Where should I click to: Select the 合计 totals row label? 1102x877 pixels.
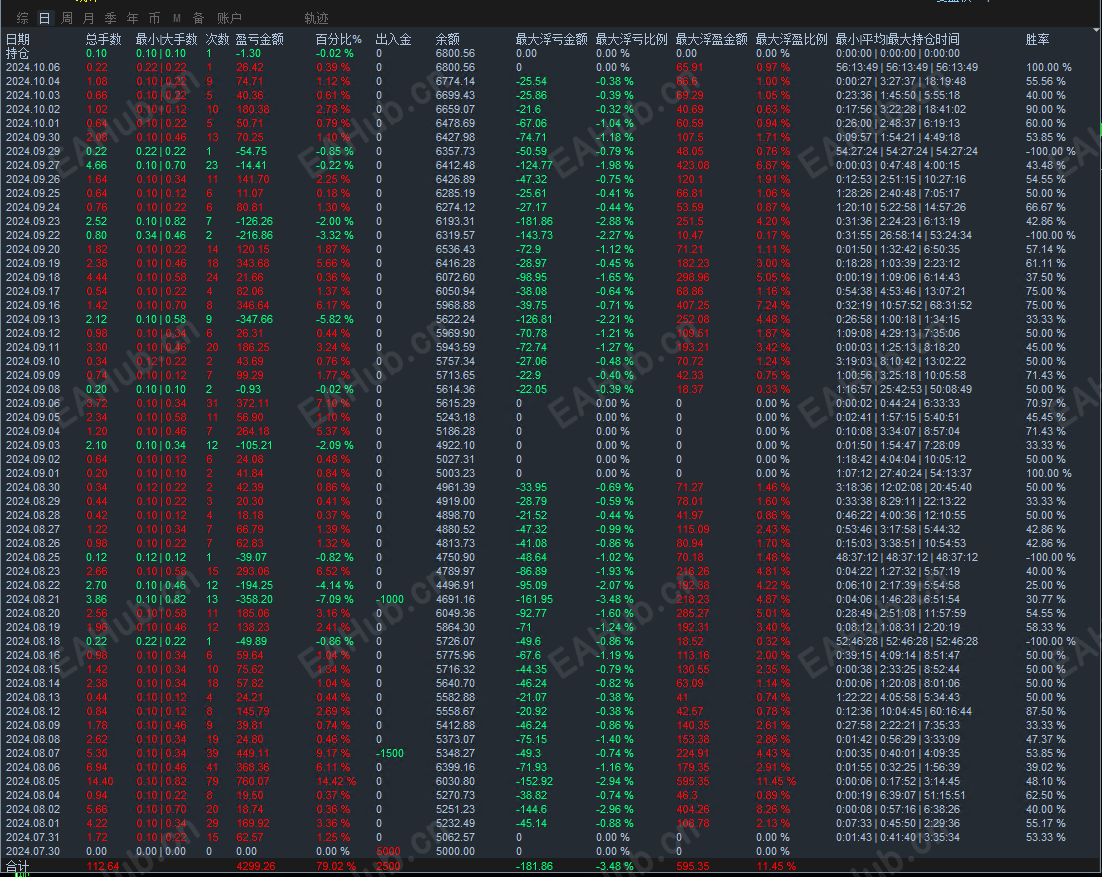[18, 866]
